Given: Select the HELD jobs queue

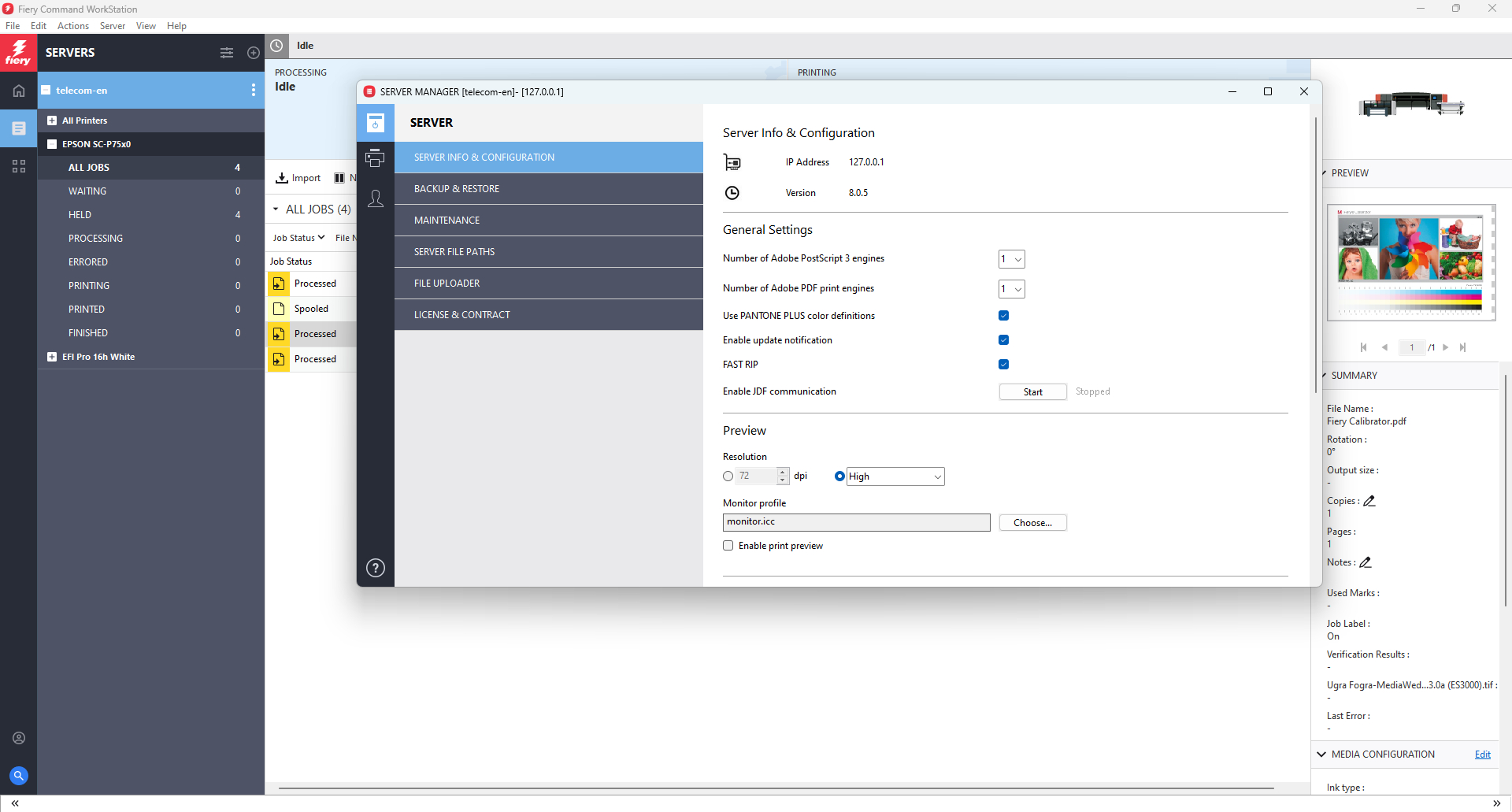Looking at the screenshot, I should pyautogui.click(x=150, y=215).
